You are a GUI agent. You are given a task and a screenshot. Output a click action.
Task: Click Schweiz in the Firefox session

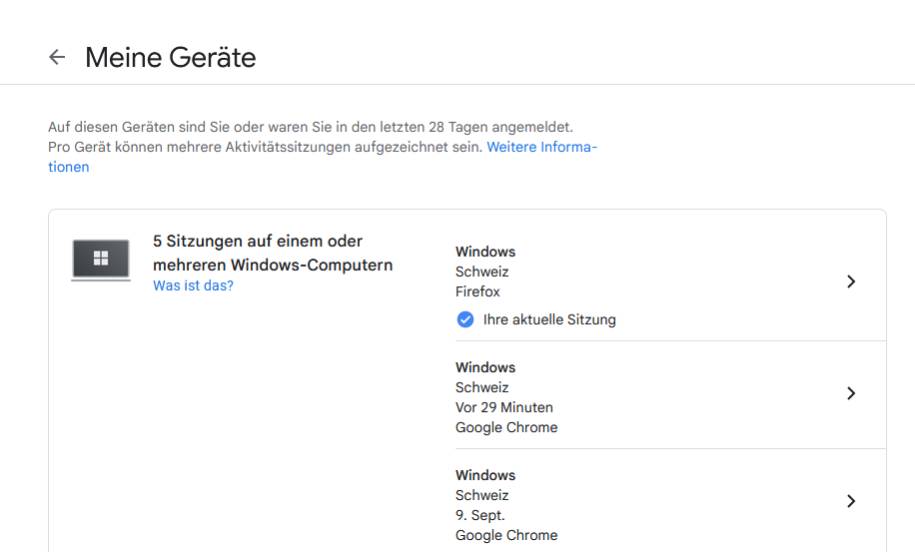pos(482,272)
